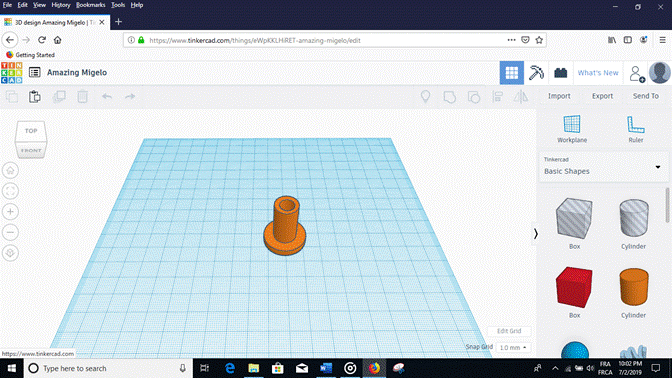The width and height of the screenshot is (672, 378).
Task: Click the Tinkercad logo
Action: pyautogui.click(x=12, y=72)
